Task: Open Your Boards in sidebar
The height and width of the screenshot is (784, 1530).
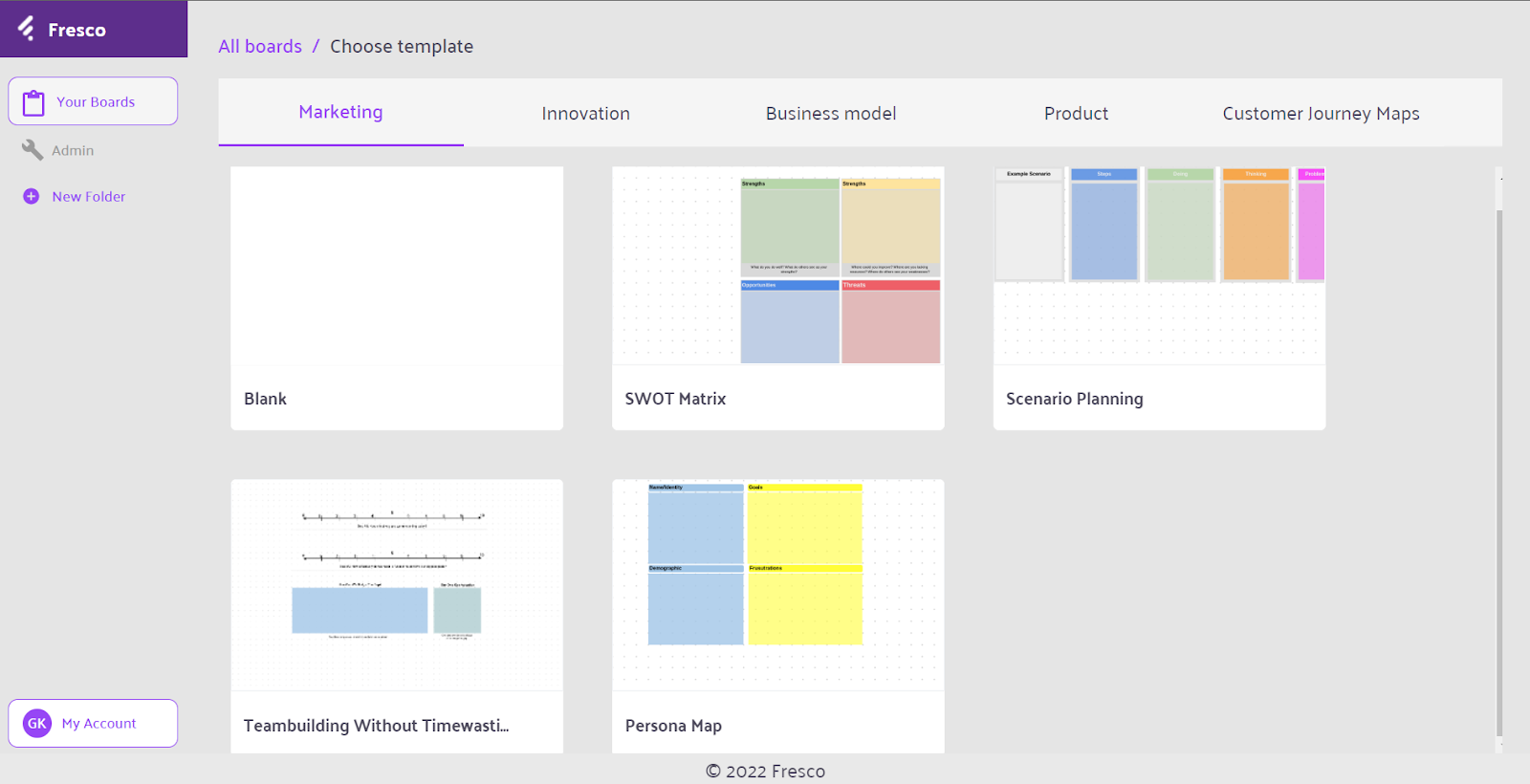Action: click(x=93, y=101)
